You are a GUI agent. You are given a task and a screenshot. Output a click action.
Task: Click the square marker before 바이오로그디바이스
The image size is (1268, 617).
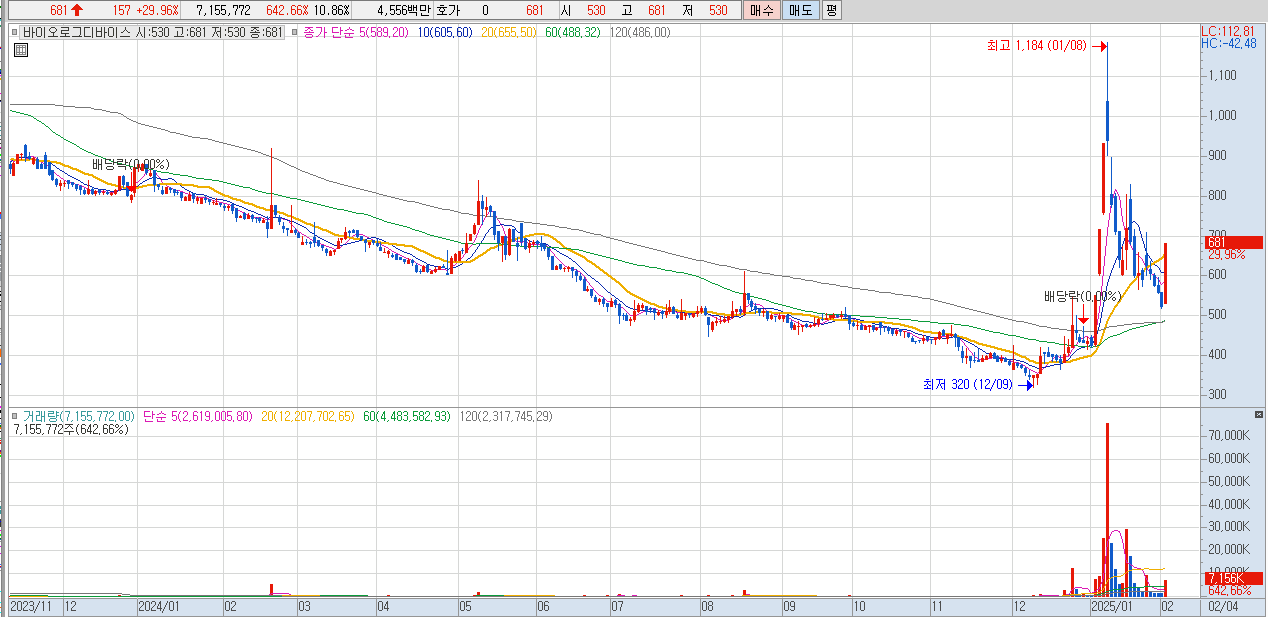click(15, 32)
